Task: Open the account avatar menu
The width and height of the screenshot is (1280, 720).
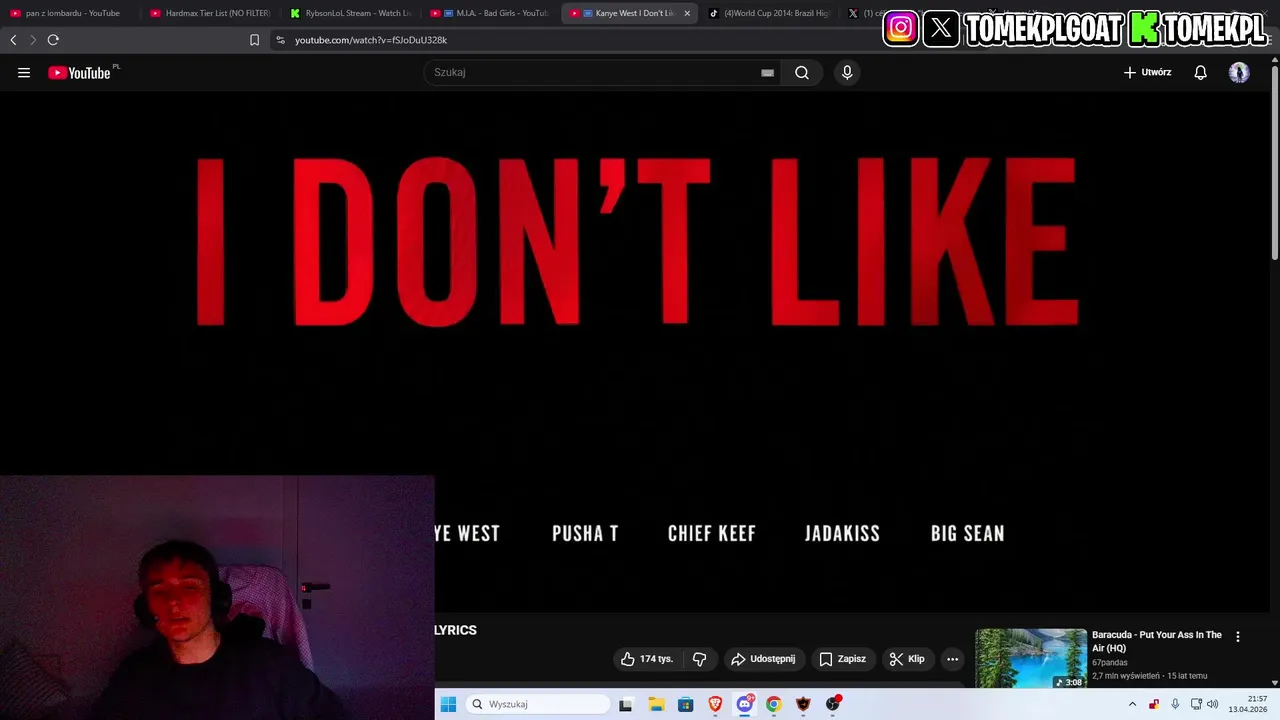Action: pyautogui.click(x=1239, y=72)
